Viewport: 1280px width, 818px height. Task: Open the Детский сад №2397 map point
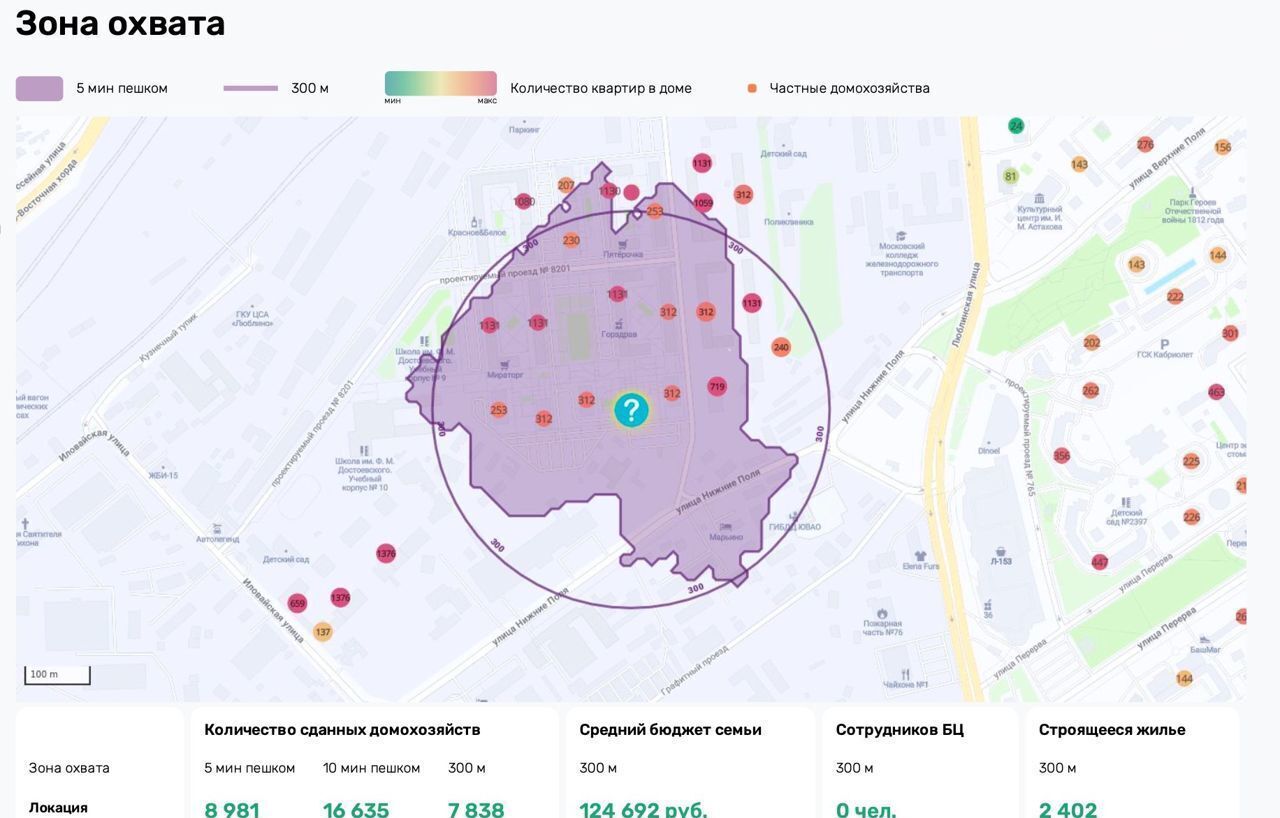tap(1126, 502)
